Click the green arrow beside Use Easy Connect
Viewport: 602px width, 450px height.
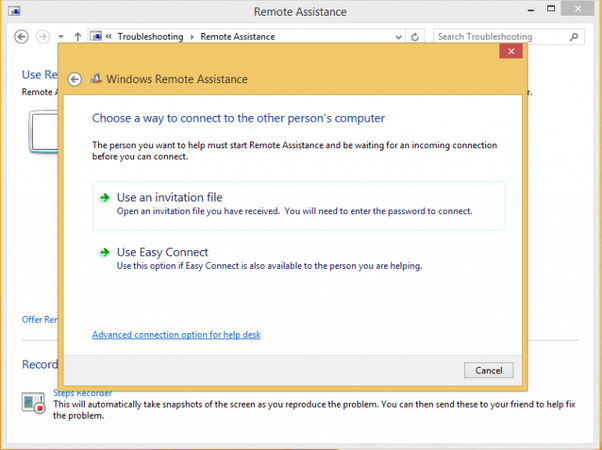pyautogui.click(x=104, y=252)
